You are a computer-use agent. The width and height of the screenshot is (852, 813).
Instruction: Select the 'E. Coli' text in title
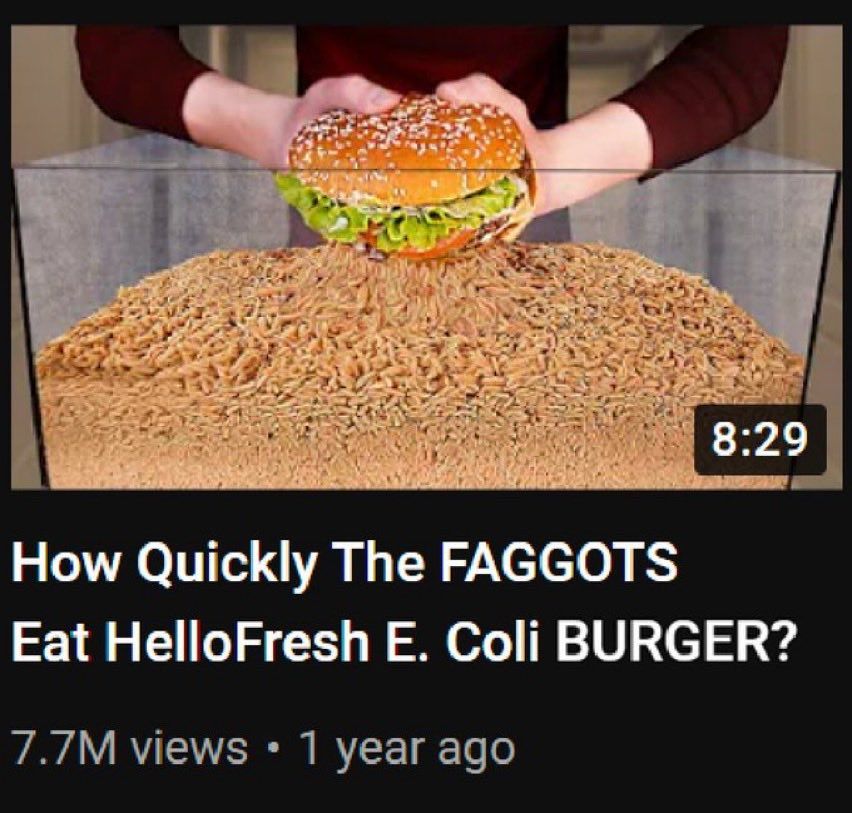(464, 639)
